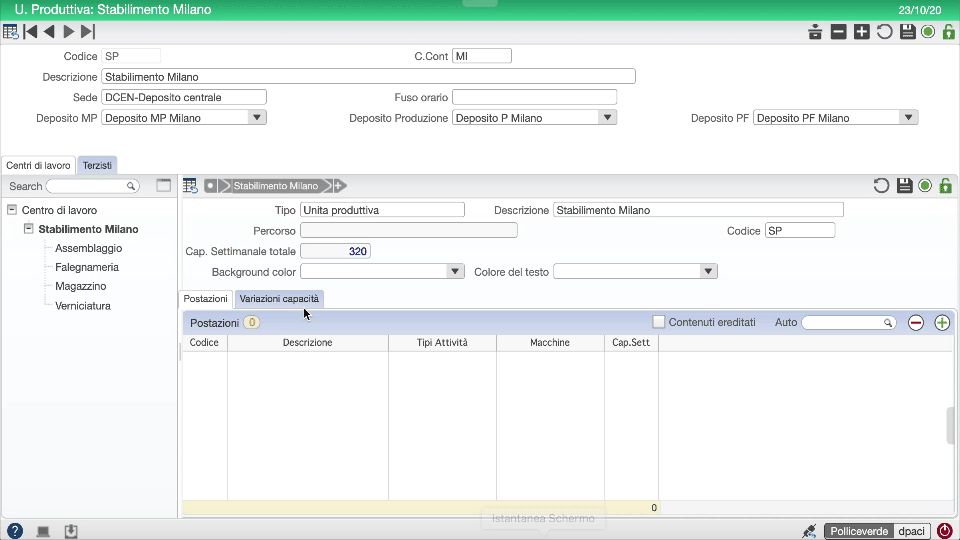This screenshot has width=960, height=540.
Task: Click the download tray icon in status bar
Action: [71, 531]
